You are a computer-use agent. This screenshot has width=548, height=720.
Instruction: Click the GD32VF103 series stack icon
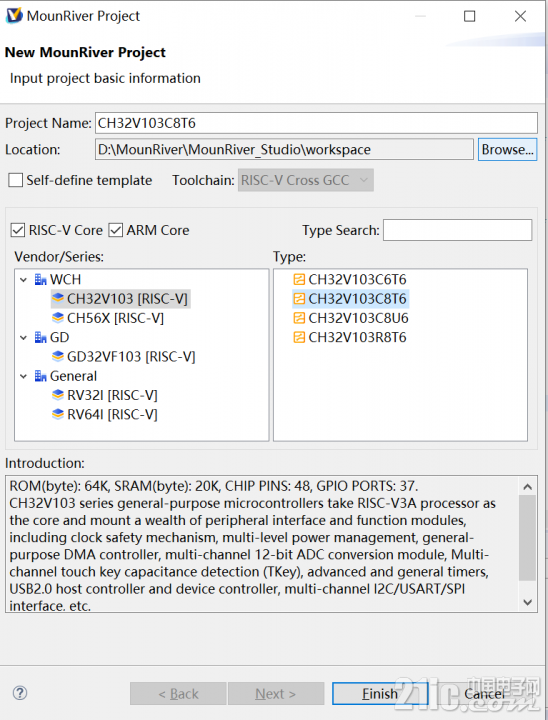tap(58, 356)
